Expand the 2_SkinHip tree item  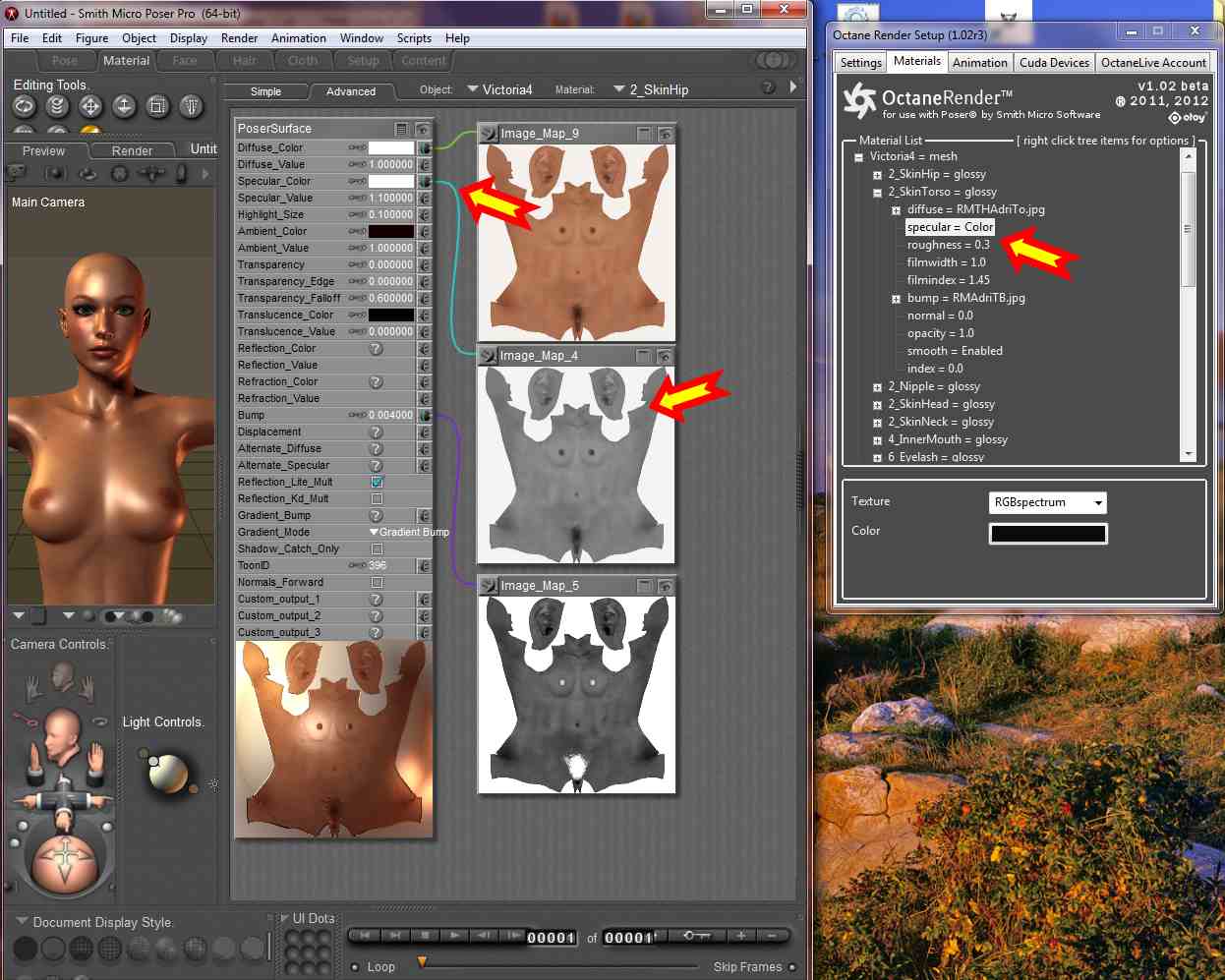pyautogui.click(x=877, y=175)
